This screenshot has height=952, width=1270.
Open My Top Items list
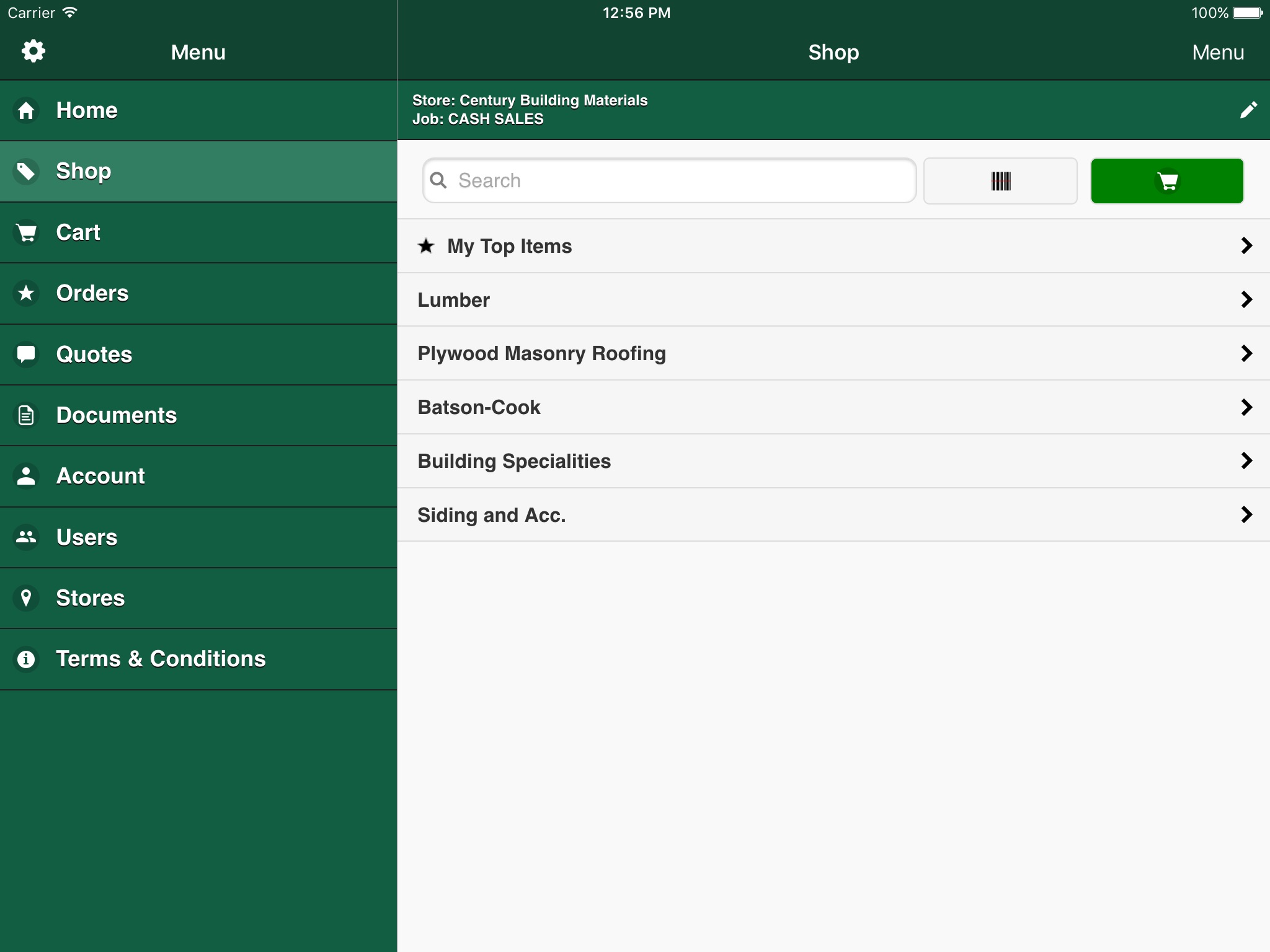[509, 246]
